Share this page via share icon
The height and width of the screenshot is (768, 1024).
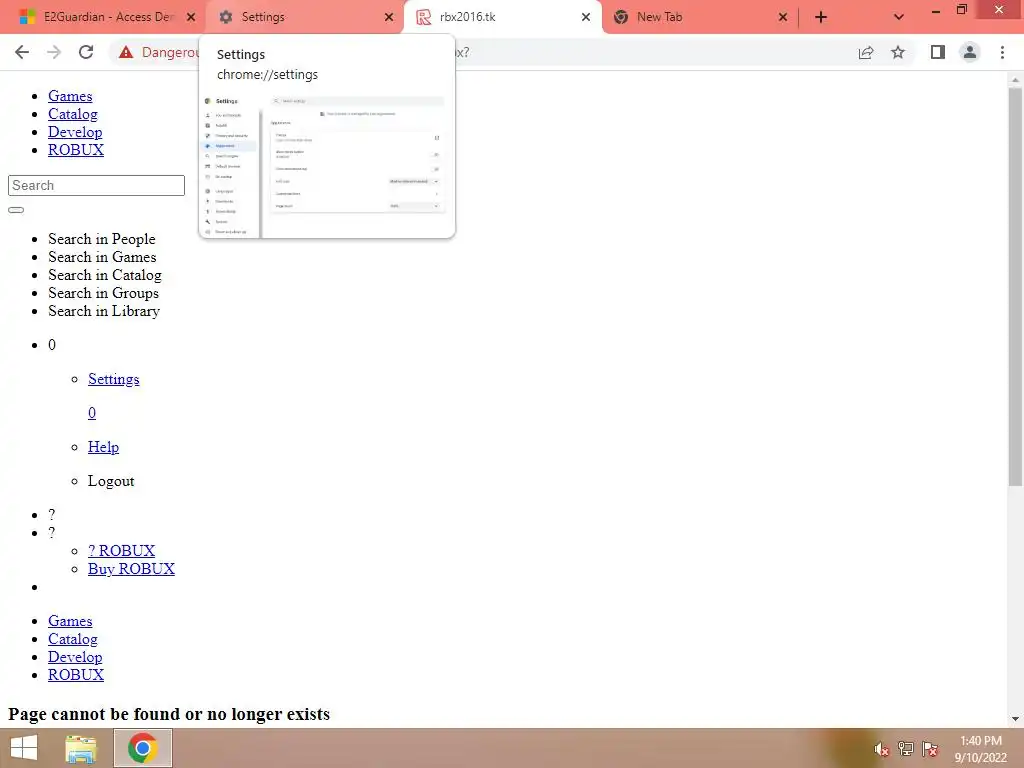[866, 52]
